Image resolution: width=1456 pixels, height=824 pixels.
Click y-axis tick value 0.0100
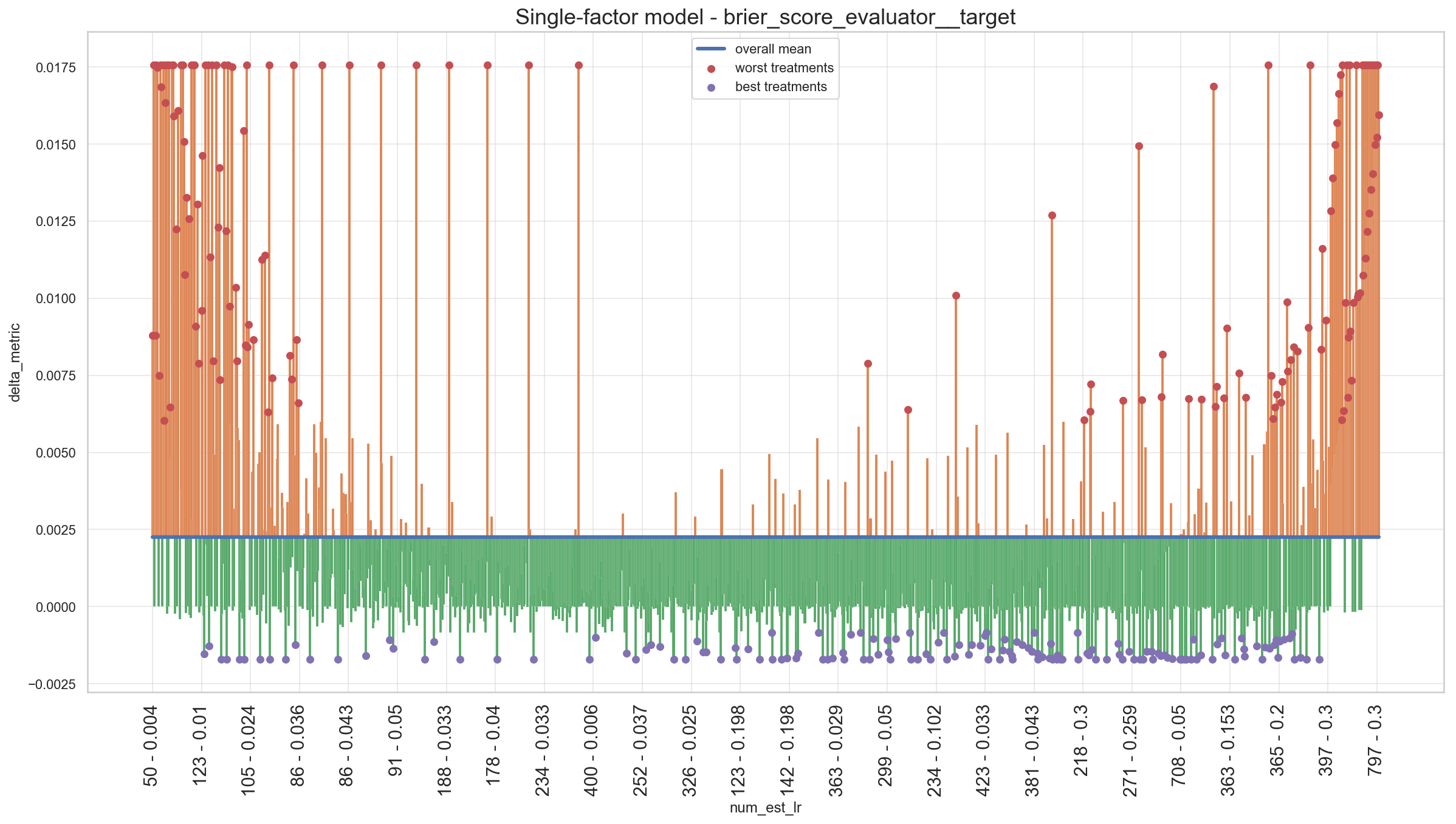[56, 298]
